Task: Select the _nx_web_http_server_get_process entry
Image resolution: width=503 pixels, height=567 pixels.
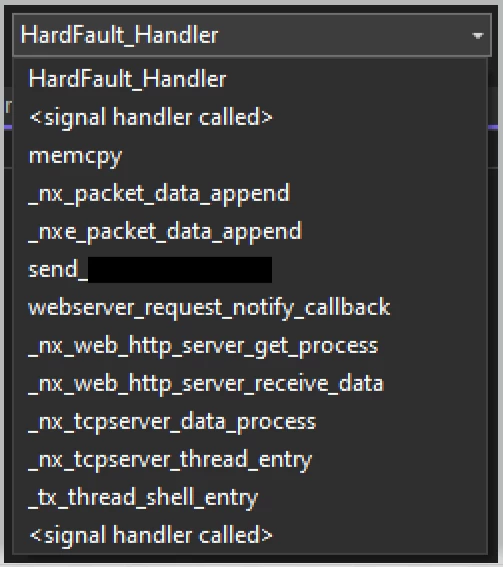Action: click(251, 346)
